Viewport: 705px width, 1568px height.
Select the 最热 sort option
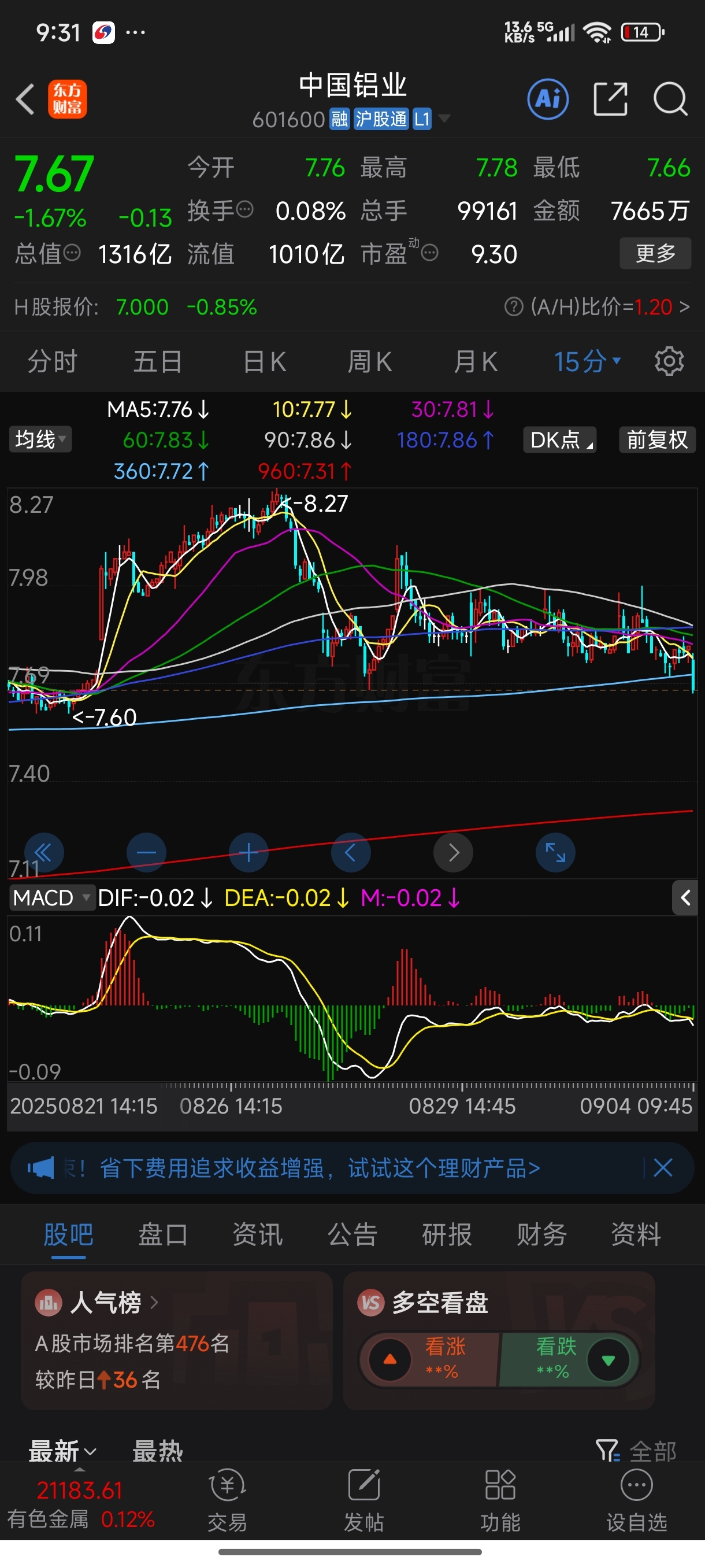pyautogui.click(x=158, y=1452)
